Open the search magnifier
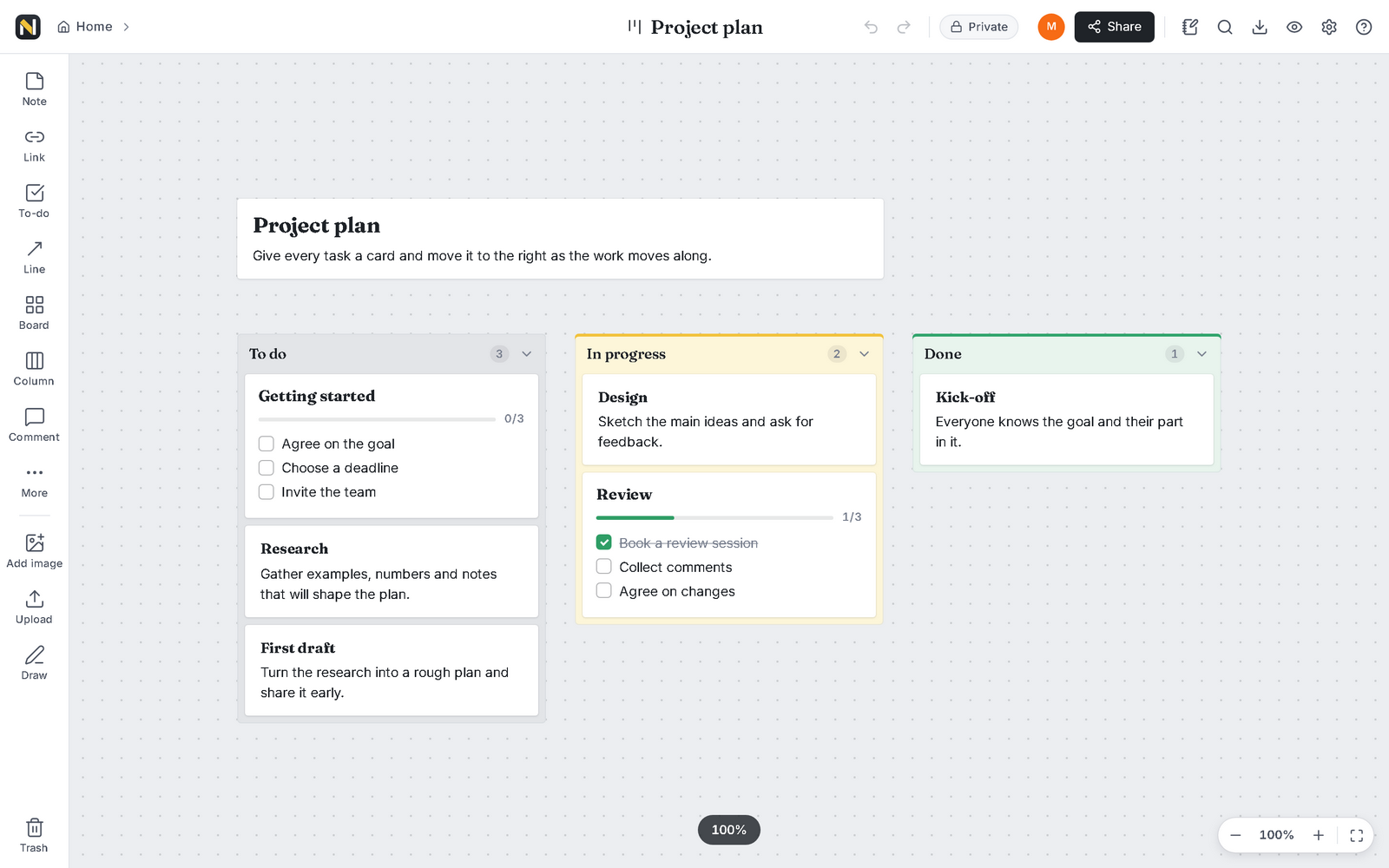1389x868 pixels. [x=1225, y=27]
